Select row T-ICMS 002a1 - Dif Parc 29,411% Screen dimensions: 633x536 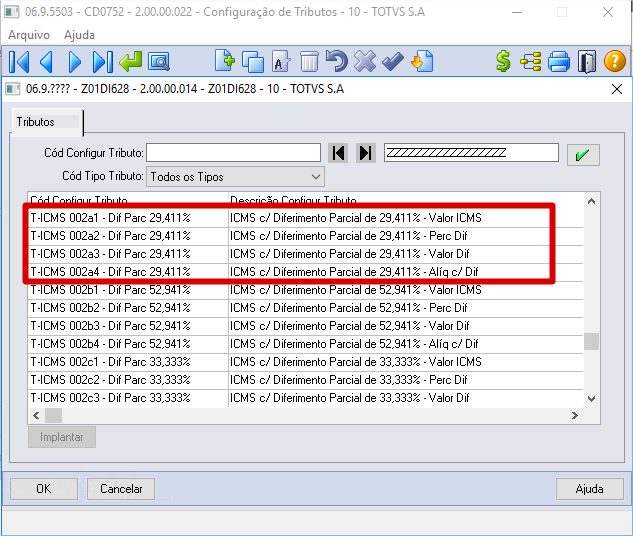pyautogui.click(x=306, y=218)
